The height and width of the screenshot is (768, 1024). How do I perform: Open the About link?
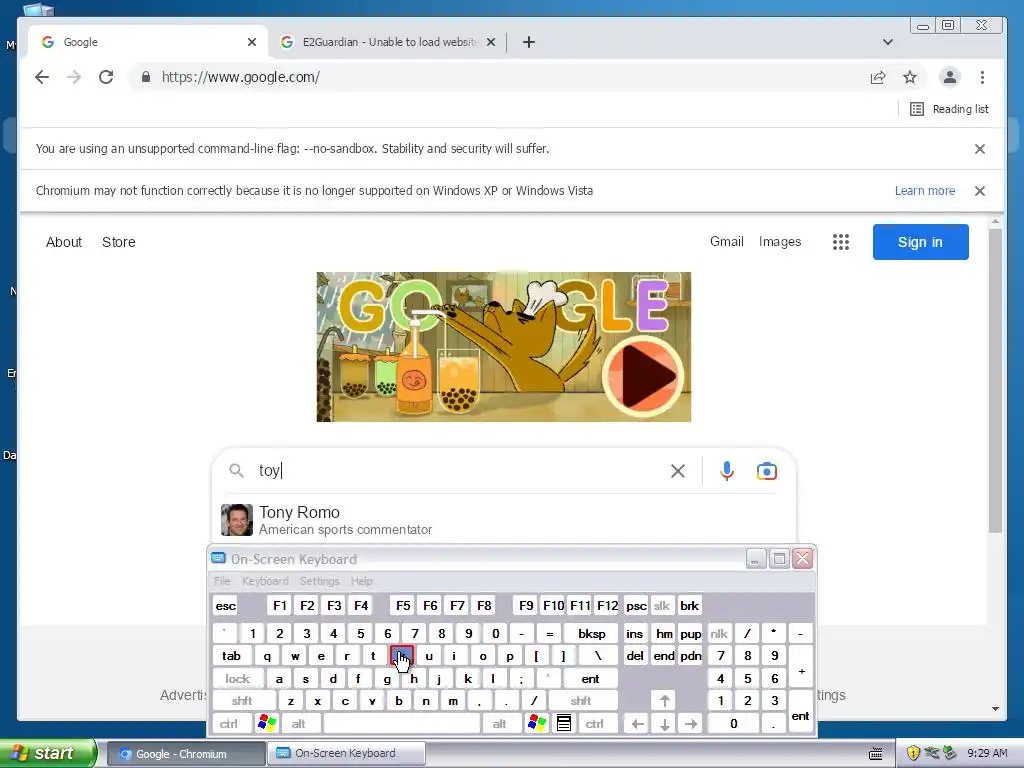(x=64, y=242)
